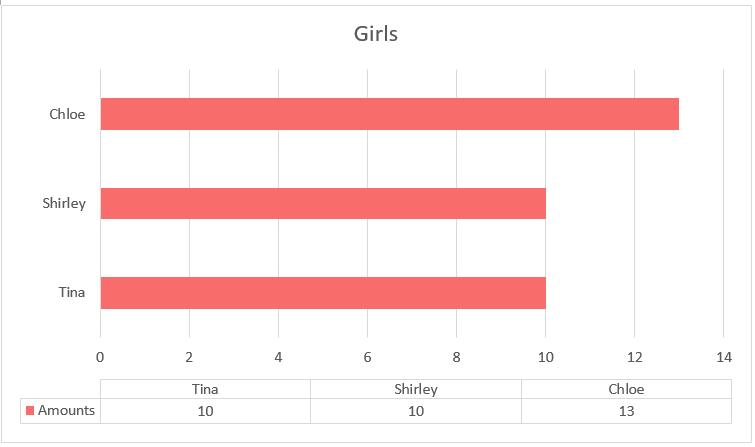Select Shirley's value 10 in data table

[415, 411]
